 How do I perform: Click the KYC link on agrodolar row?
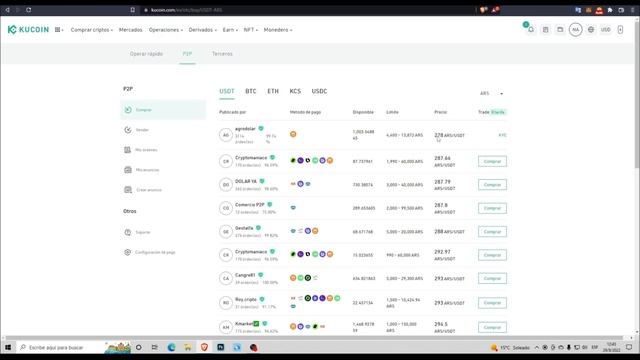coord(502,135)
